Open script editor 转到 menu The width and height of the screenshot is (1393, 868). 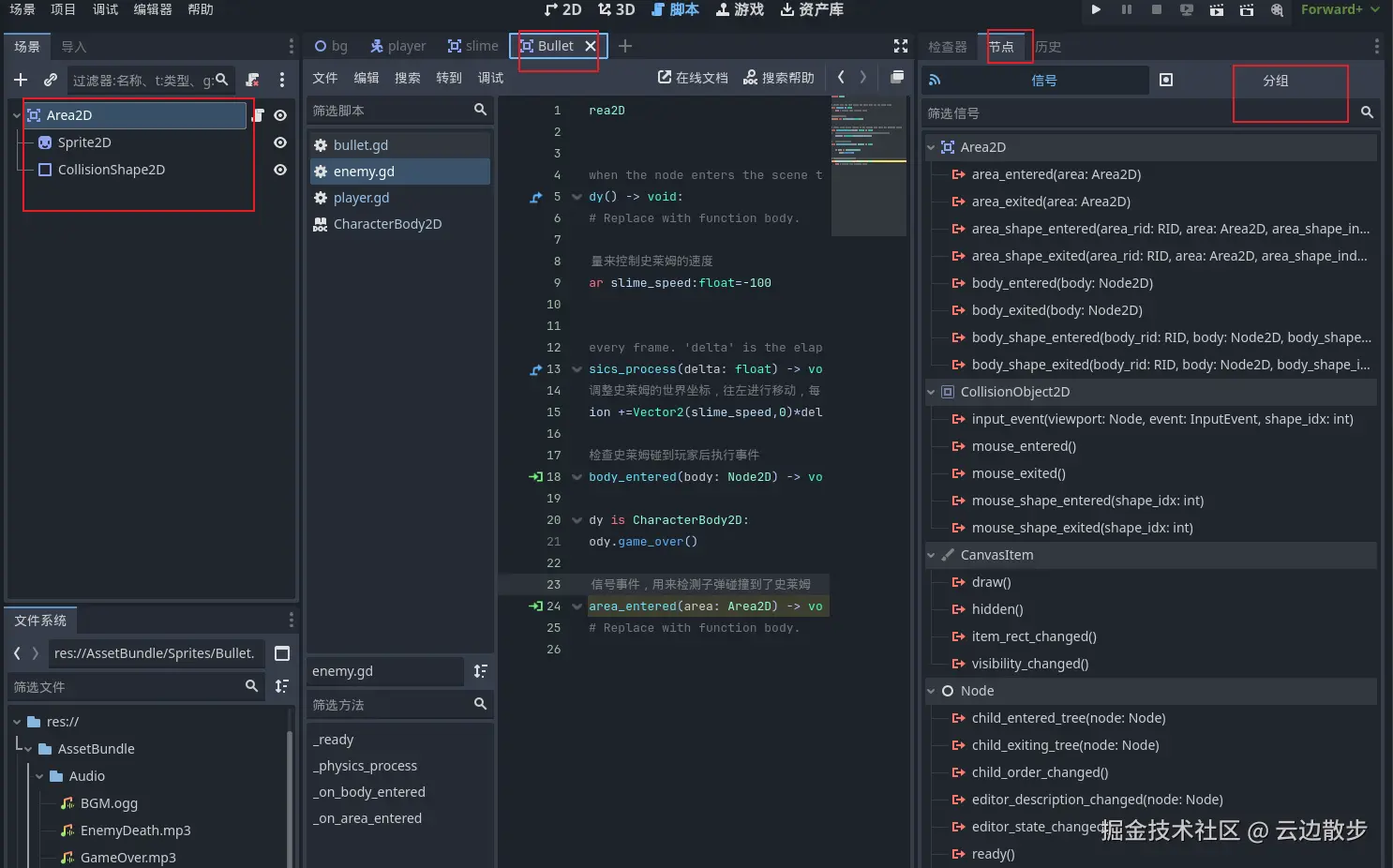[x=449, y=78]
